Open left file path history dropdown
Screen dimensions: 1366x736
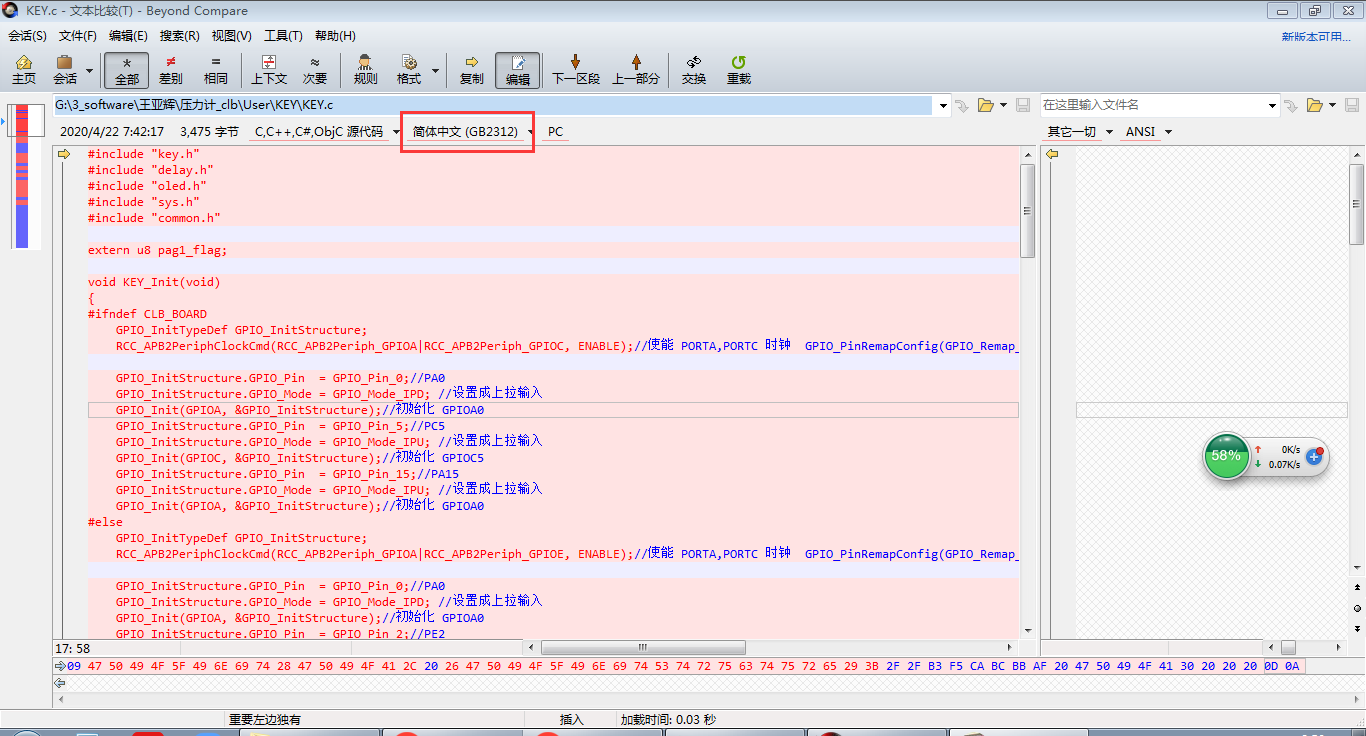tap(944, 105)
